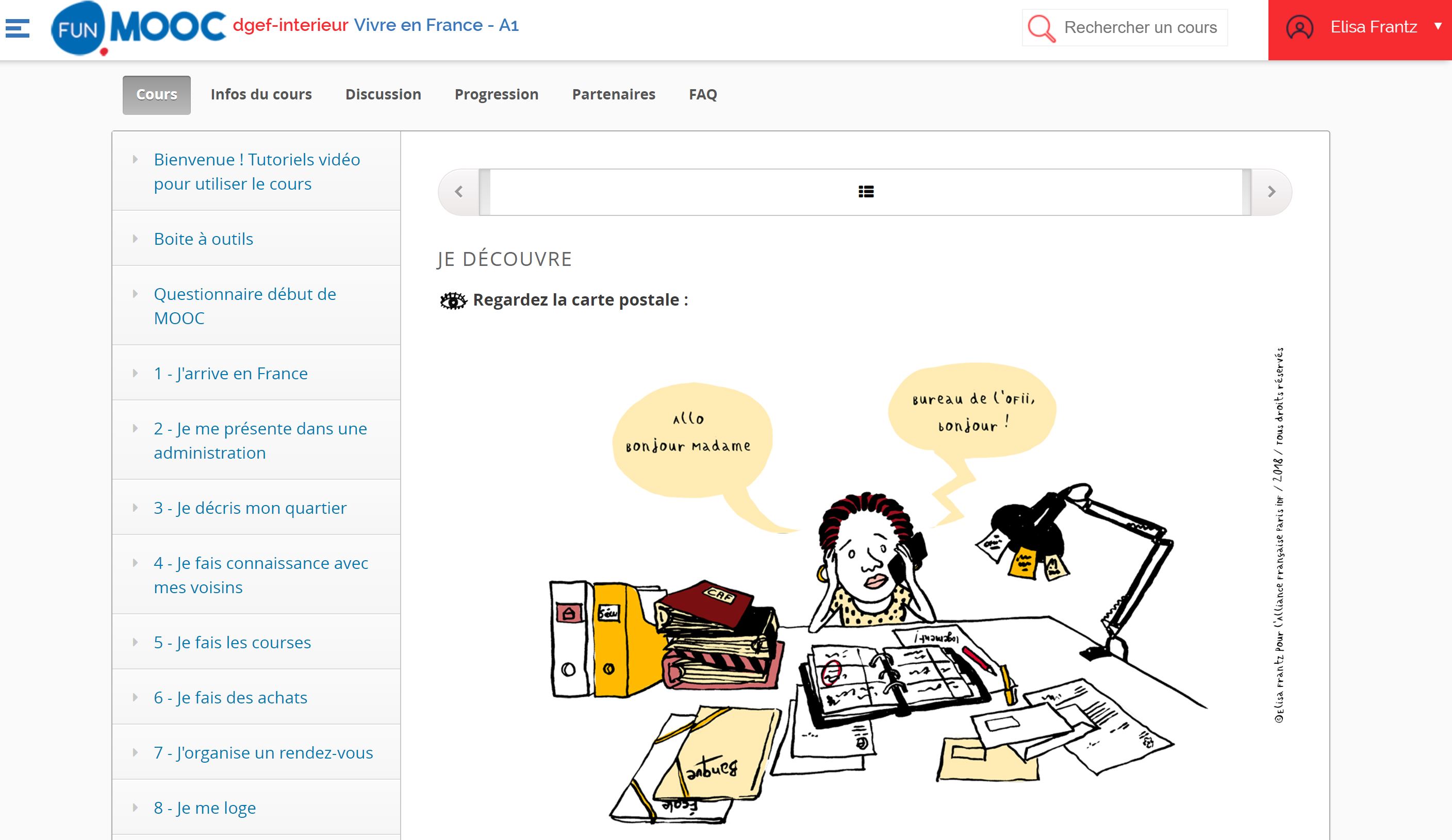Click the dgef-interieur course header link
Screen dimensions: 1452x840
[290, 25]
